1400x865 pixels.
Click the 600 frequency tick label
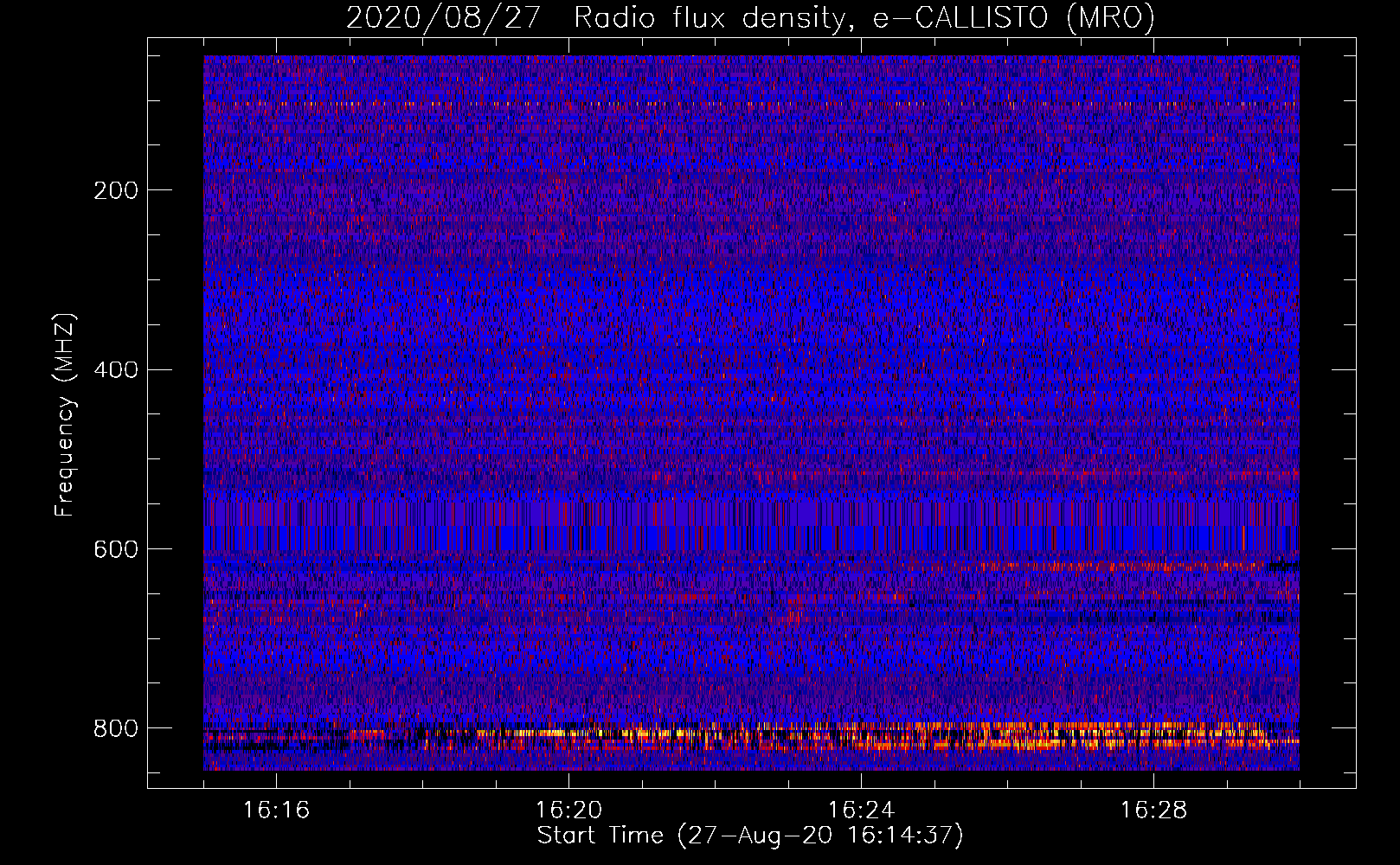[x=116, y=550]
